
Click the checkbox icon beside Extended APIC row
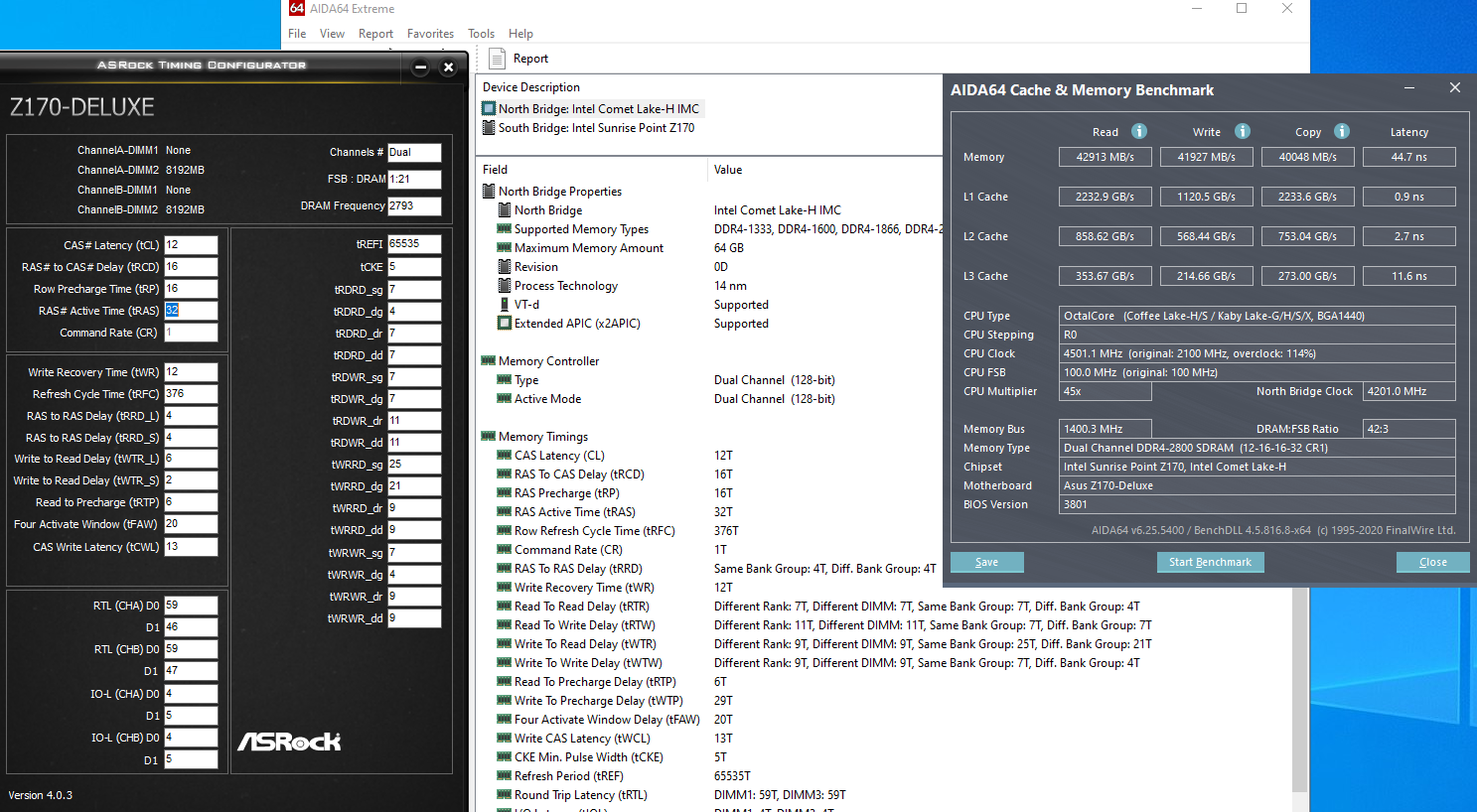coord(505,324)
